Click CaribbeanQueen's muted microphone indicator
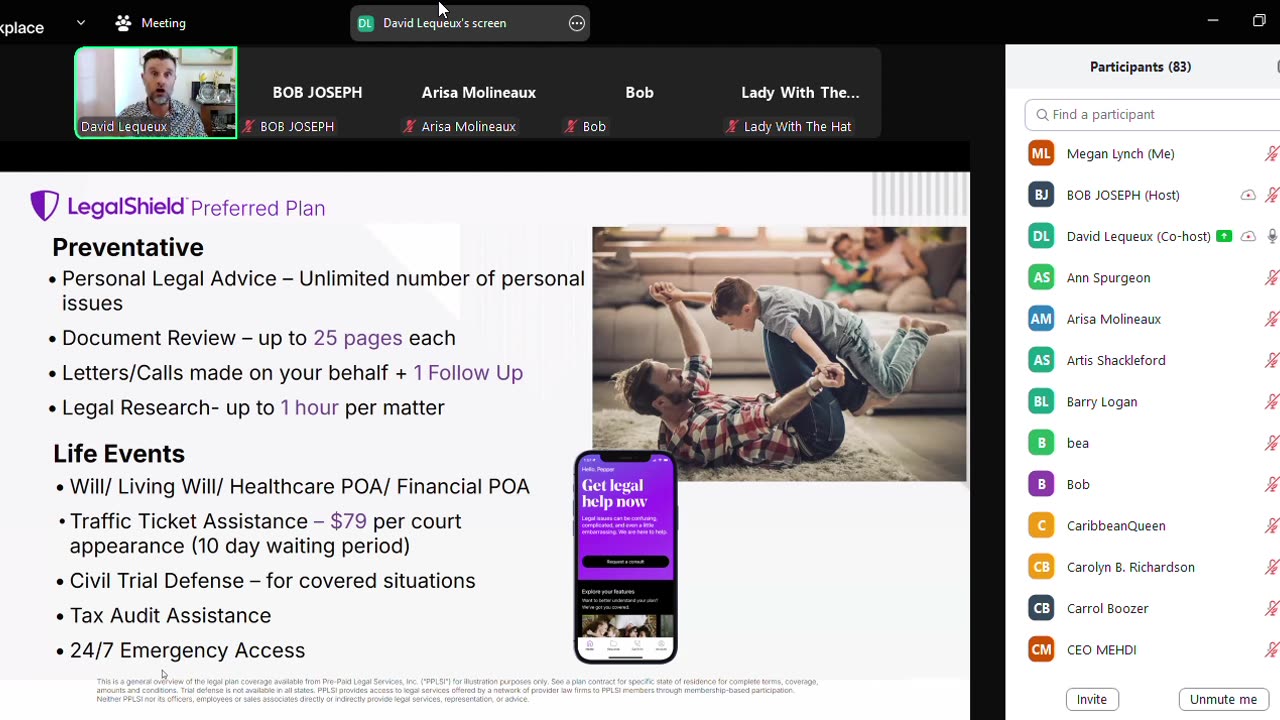The height and width of the screenshot is (720, 1280). (1272, 525)
